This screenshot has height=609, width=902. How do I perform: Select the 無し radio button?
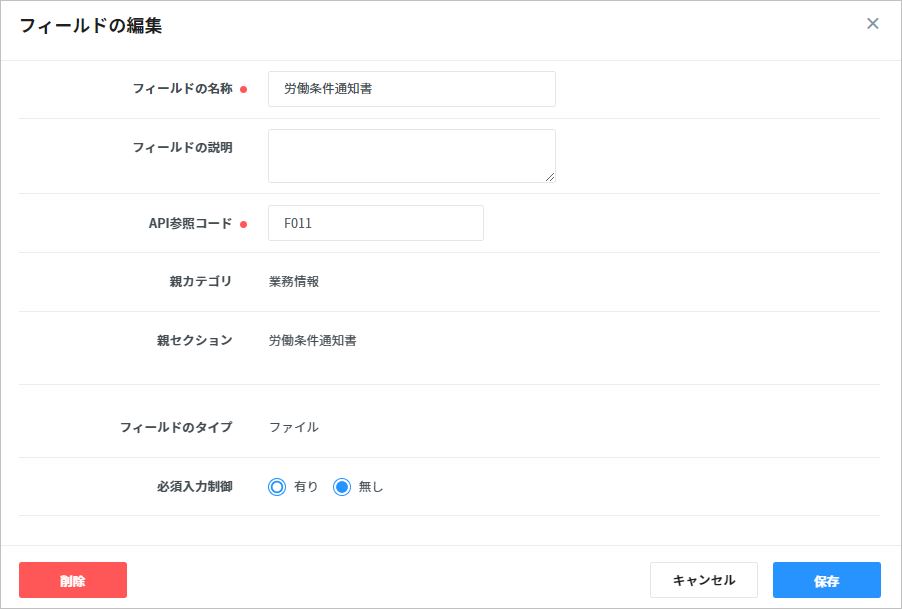[342, 487]
